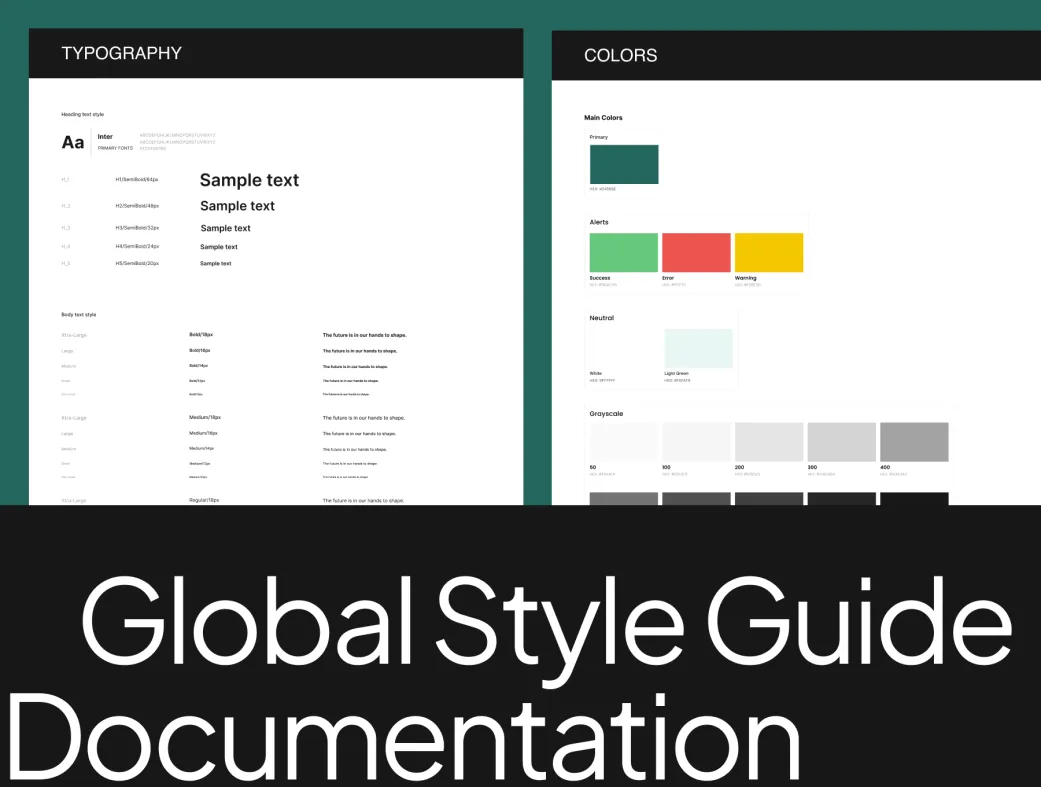Click the COLORS panel header
This screenshot has width=1041, height=787.
[620, 55]
